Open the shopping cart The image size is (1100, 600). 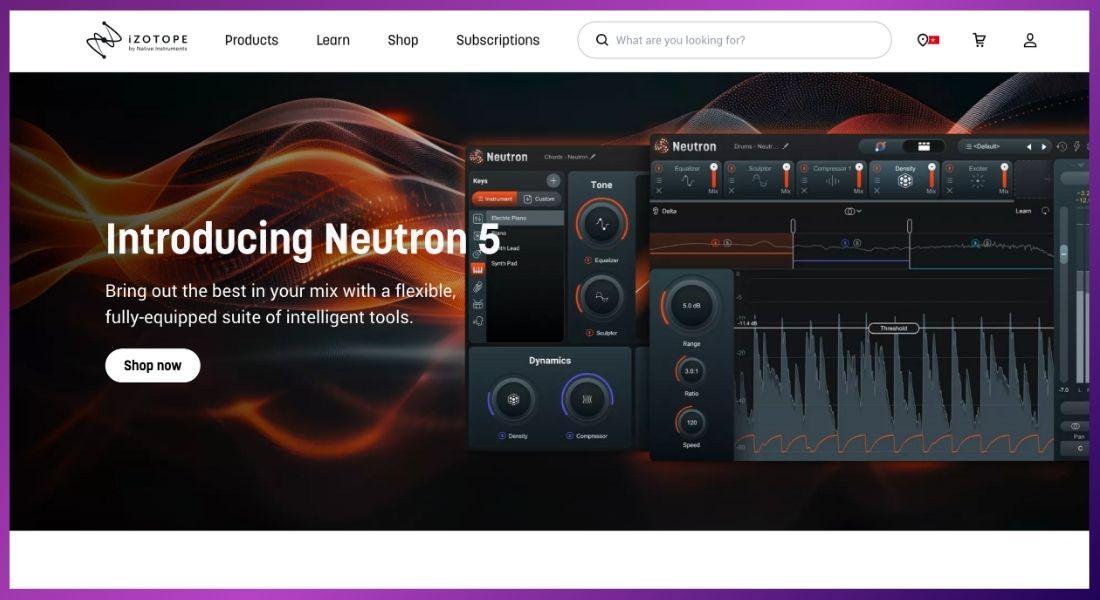[979, 40]
